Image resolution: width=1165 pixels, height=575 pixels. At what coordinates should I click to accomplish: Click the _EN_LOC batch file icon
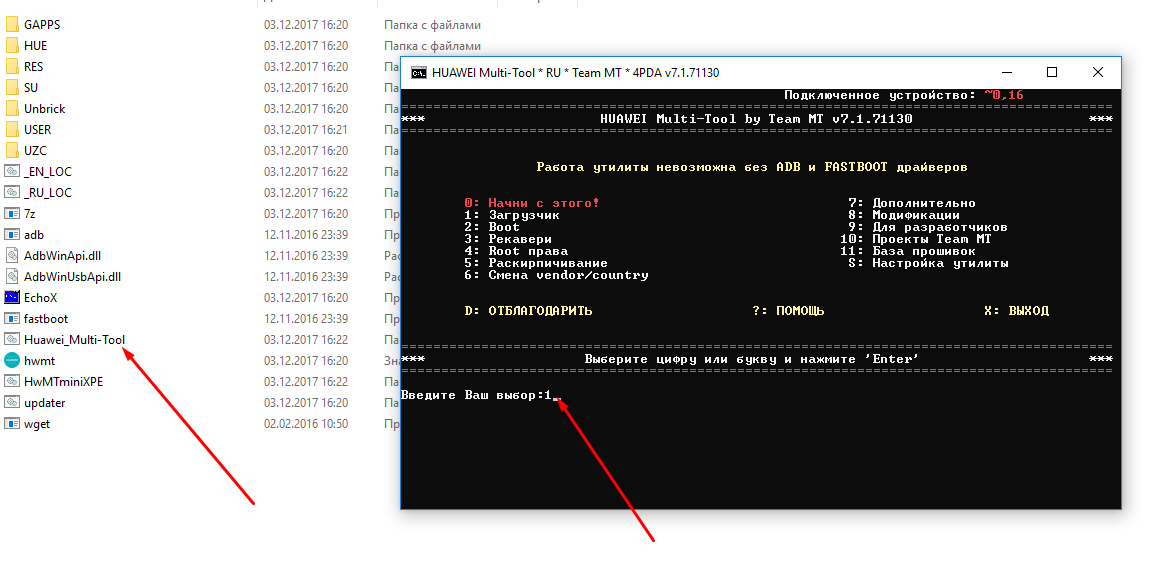pyautogui.click(x=12, y=172)
